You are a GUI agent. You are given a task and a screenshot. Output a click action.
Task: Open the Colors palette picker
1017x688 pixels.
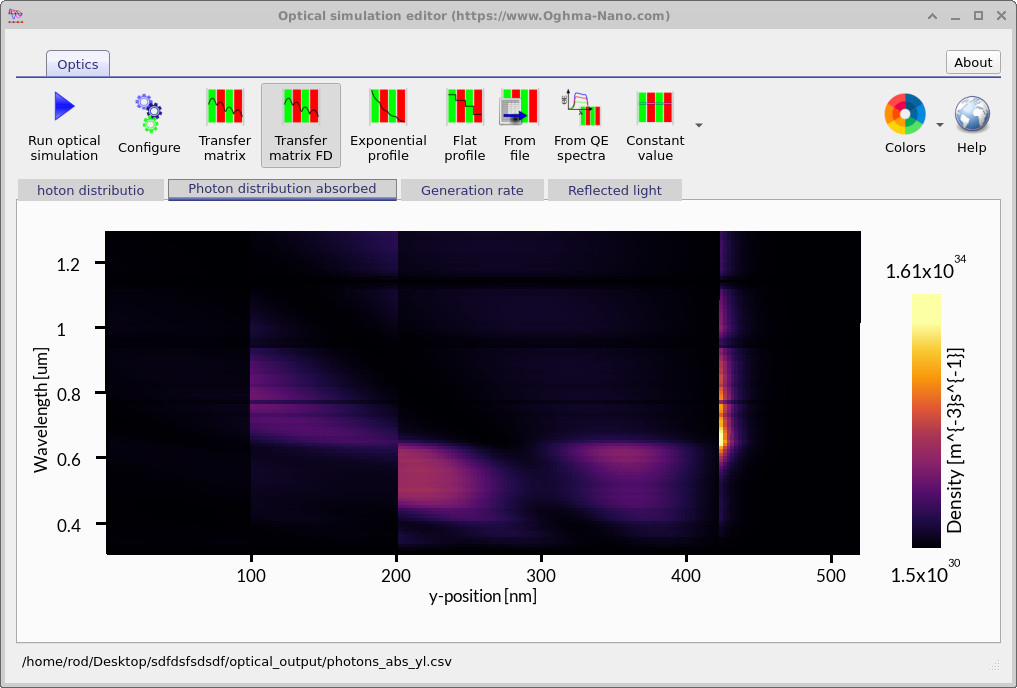coord(903,113)
